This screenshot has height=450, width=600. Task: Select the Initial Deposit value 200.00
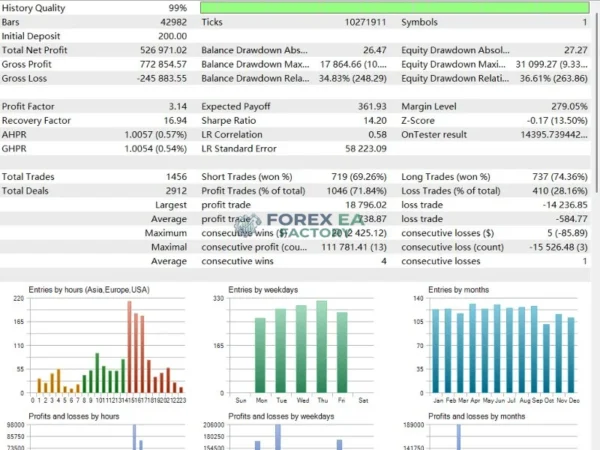pyautogui.click(x=173, y=36)
